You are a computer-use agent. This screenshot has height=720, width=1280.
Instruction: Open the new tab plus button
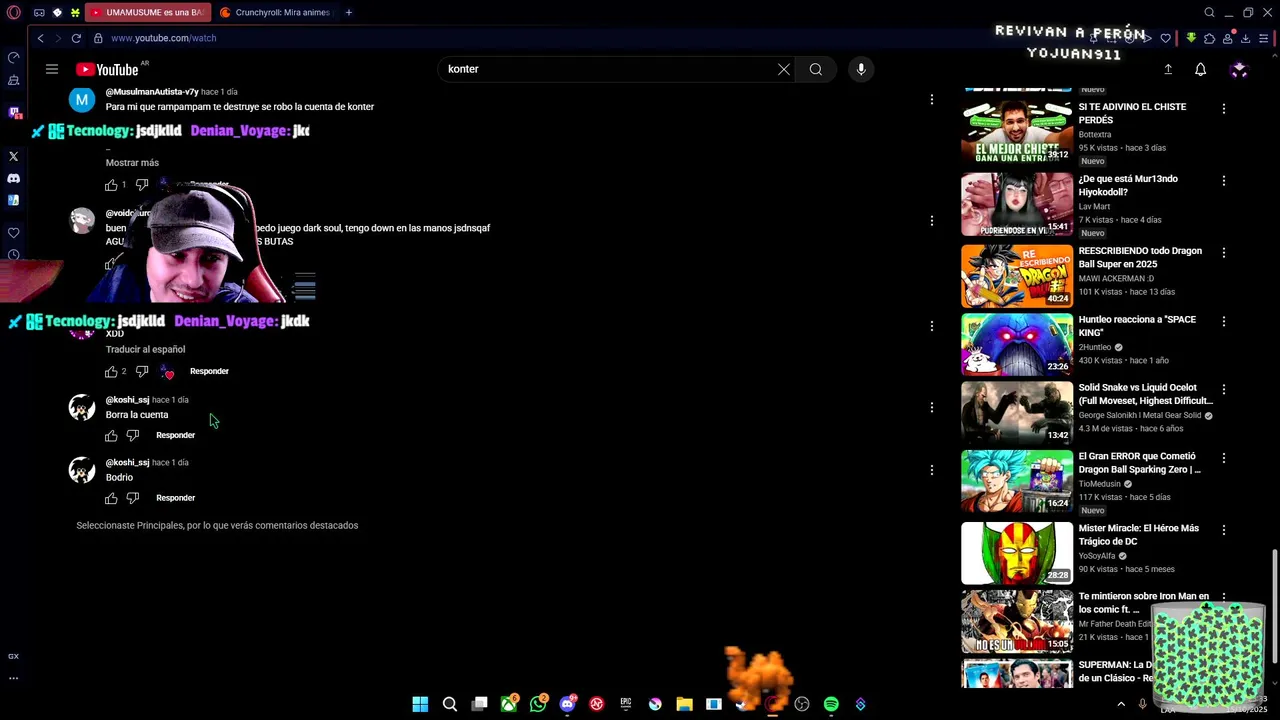point(349,12)
